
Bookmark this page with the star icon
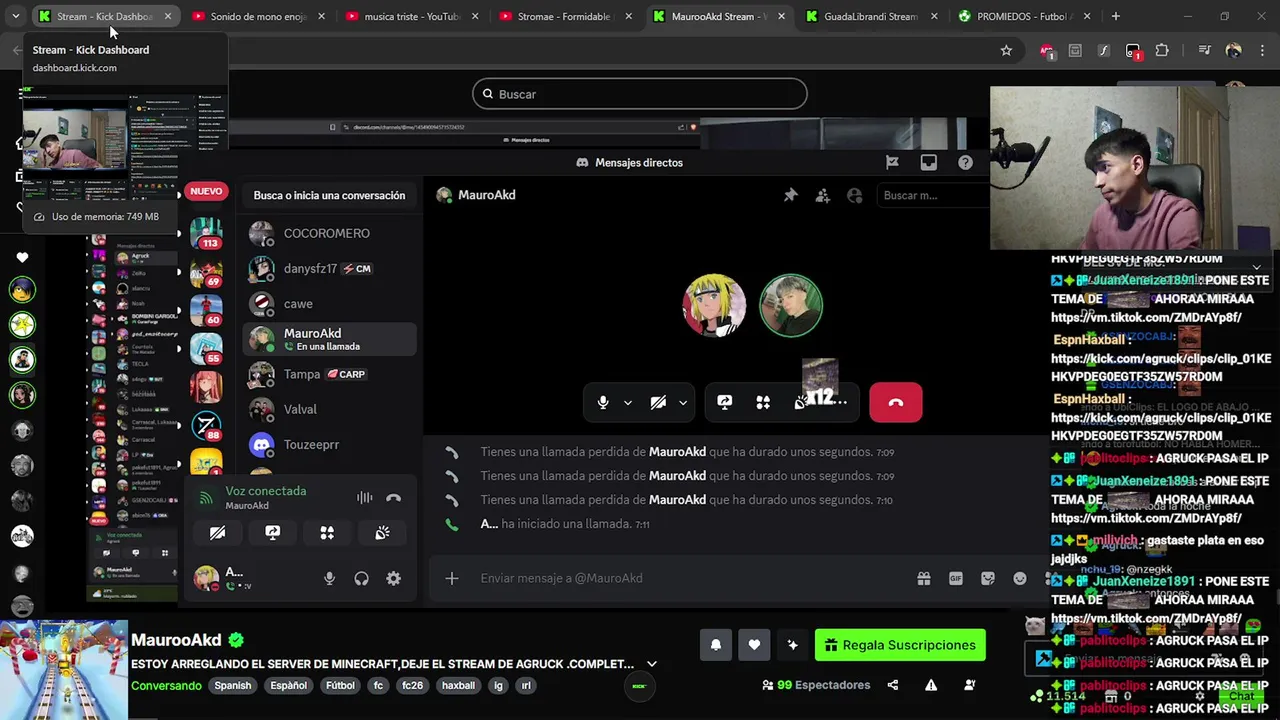point(1006,51)
